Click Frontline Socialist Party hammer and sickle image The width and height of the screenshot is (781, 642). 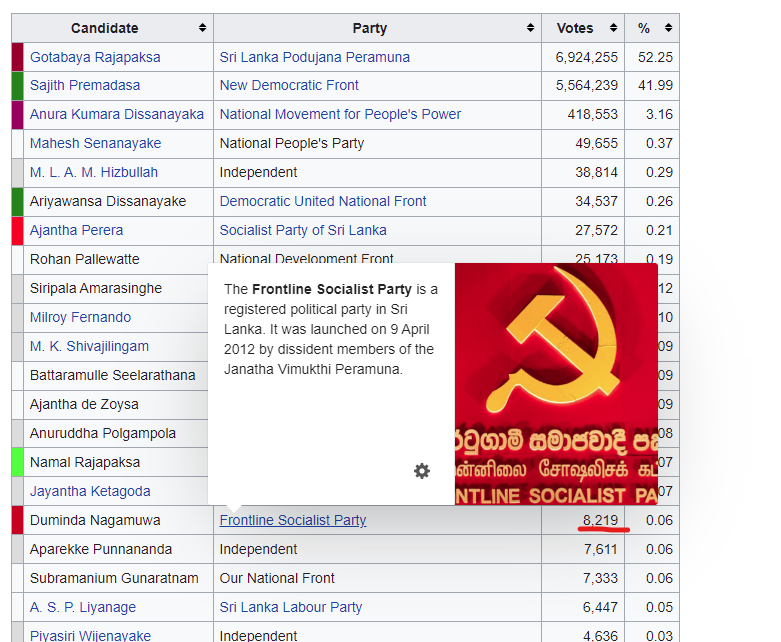[x=556, y=384]
